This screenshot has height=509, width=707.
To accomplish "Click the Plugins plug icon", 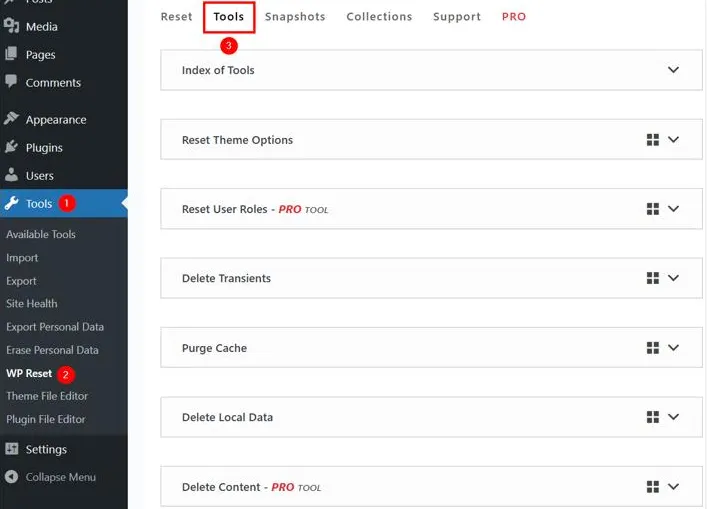I will 11,147.
